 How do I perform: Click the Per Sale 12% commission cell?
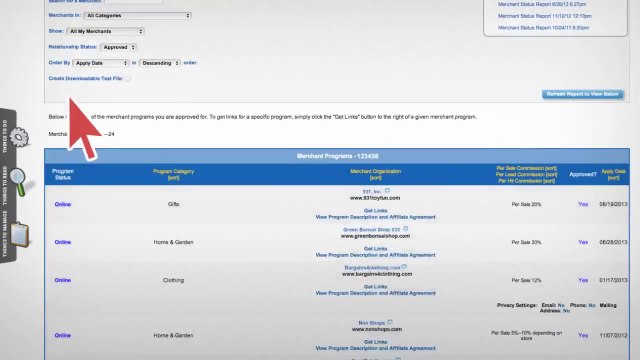527,280
